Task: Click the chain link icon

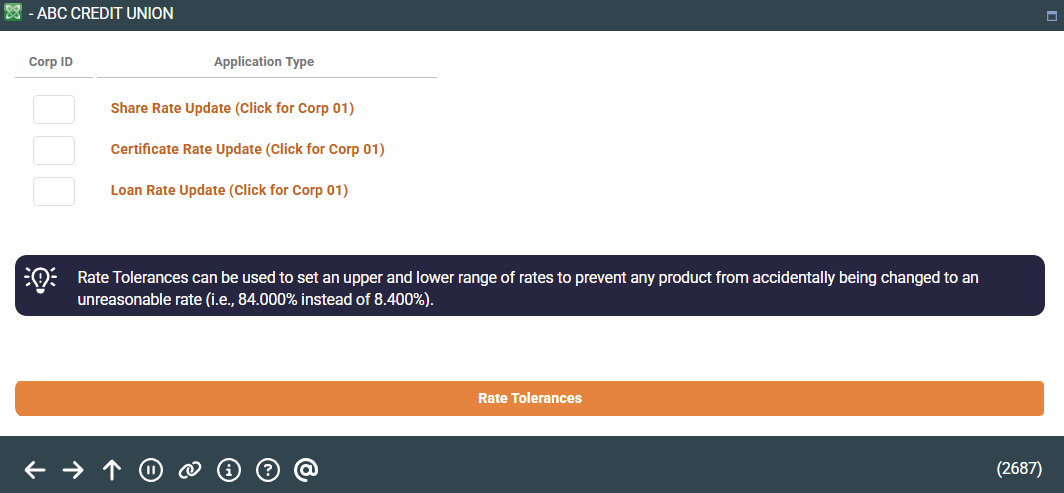Action: point(190,470)
